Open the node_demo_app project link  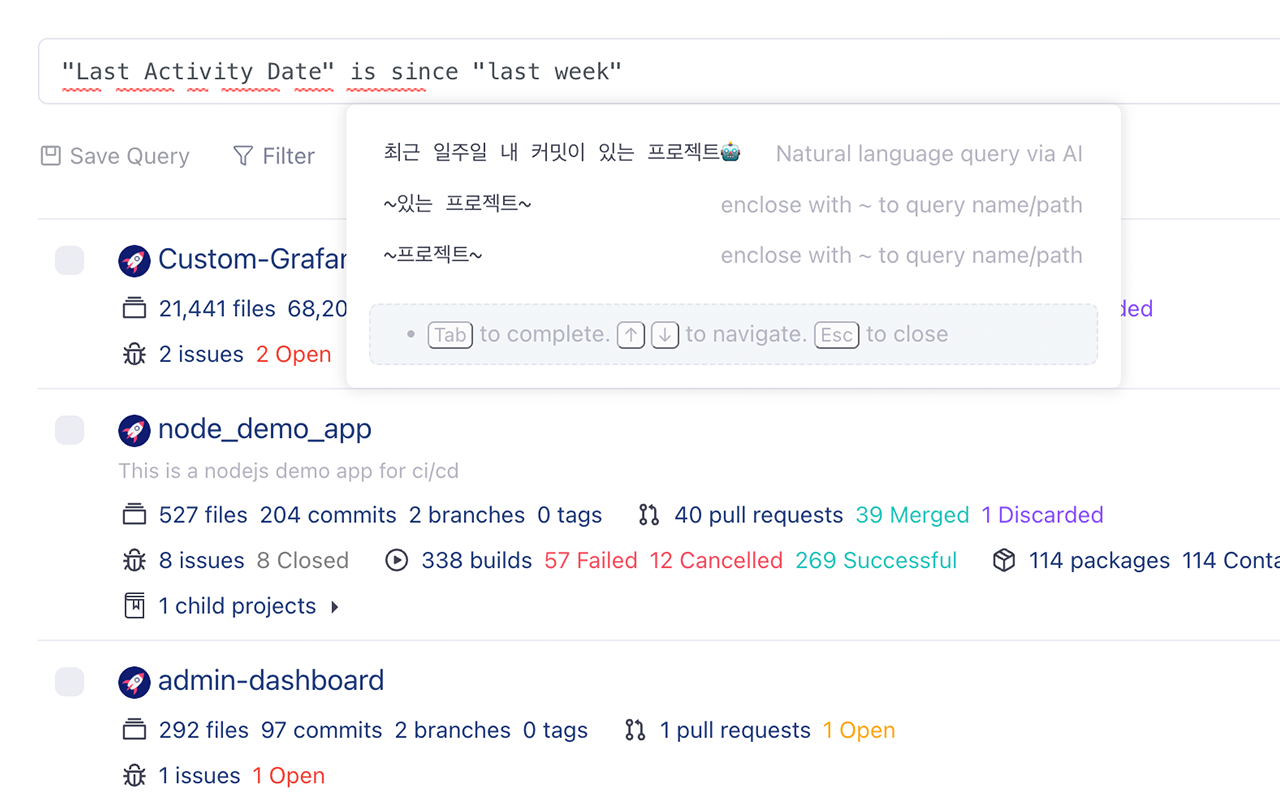[265, 429]
